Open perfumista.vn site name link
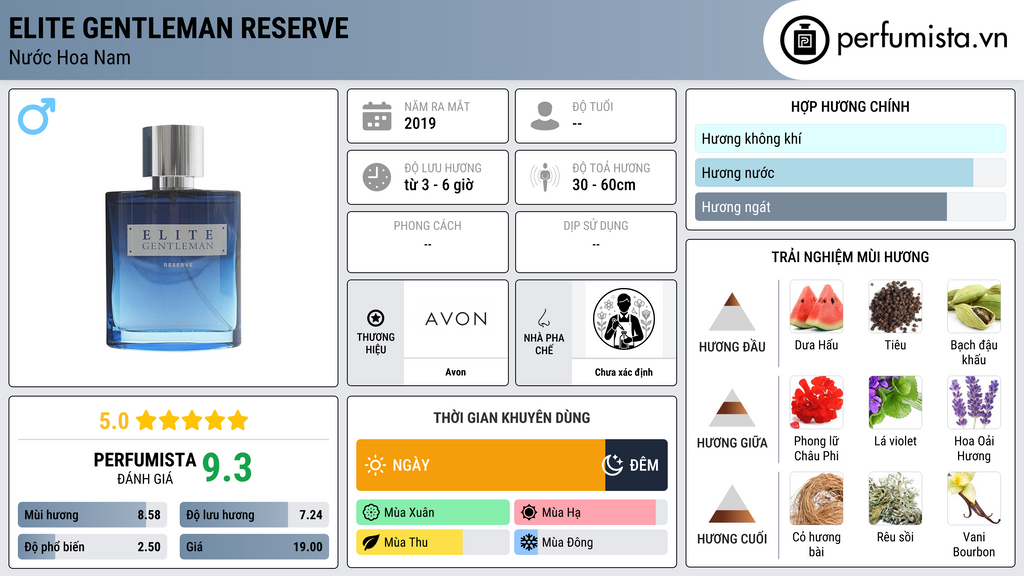Image resolution: width=1024 pixels, height=576 pixels. click(922, 39)
